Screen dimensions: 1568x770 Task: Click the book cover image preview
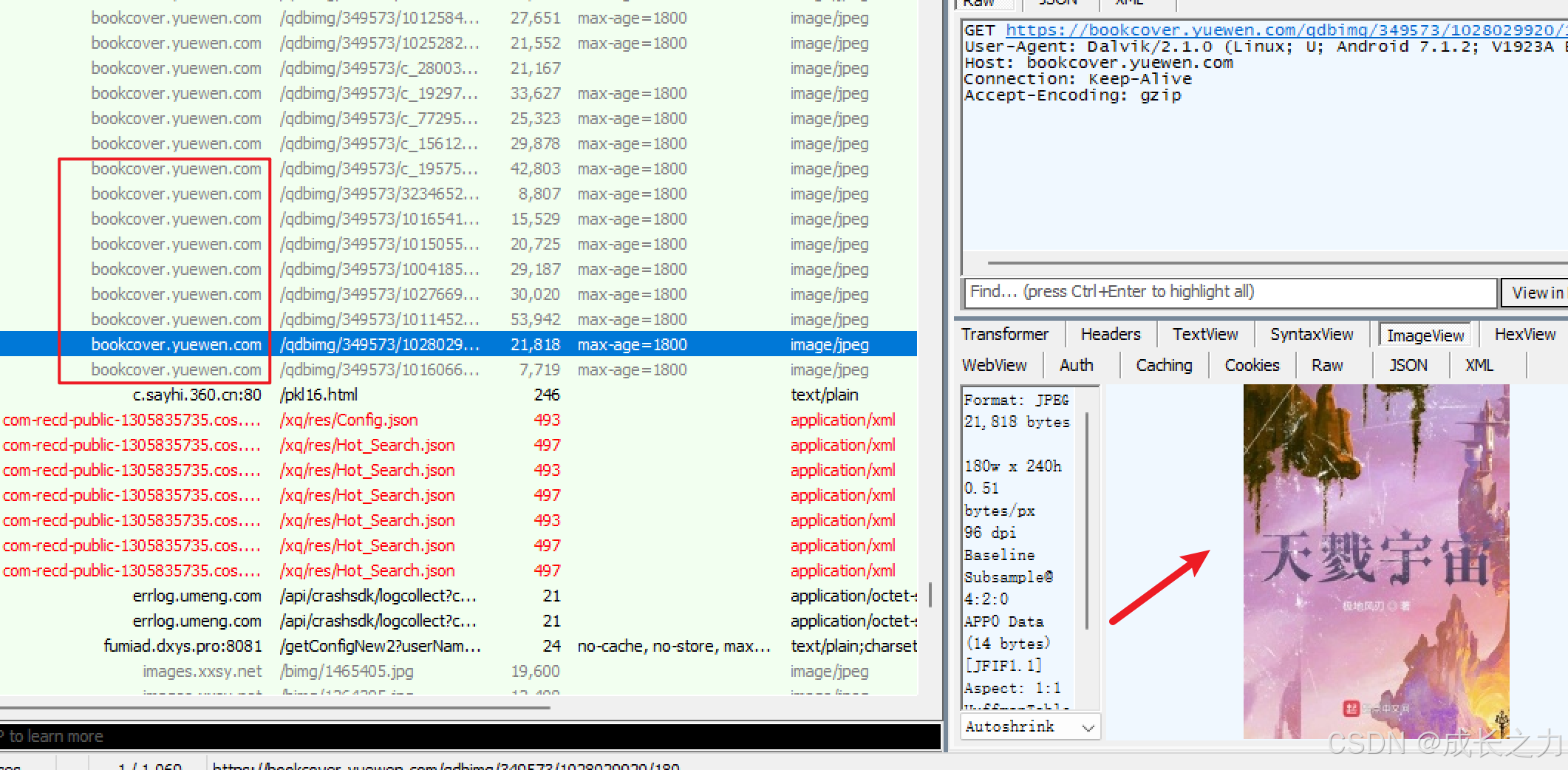pyautogui.click(x=1376, y=562)
